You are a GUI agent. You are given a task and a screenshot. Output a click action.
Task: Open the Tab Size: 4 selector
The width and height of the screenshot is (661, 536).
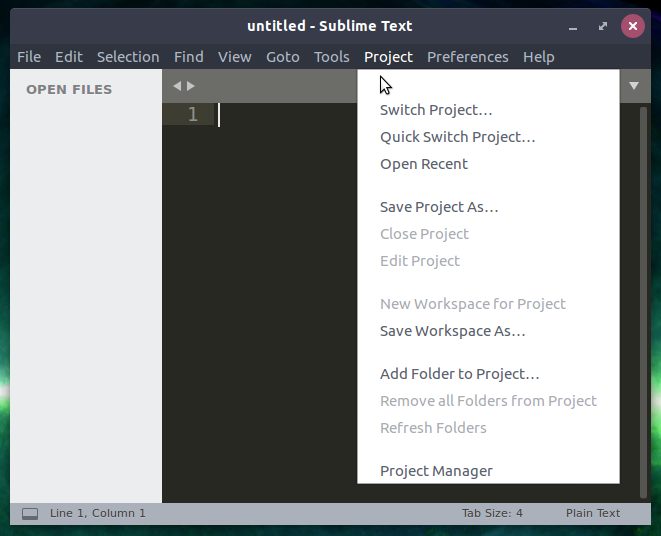point(492,513)
